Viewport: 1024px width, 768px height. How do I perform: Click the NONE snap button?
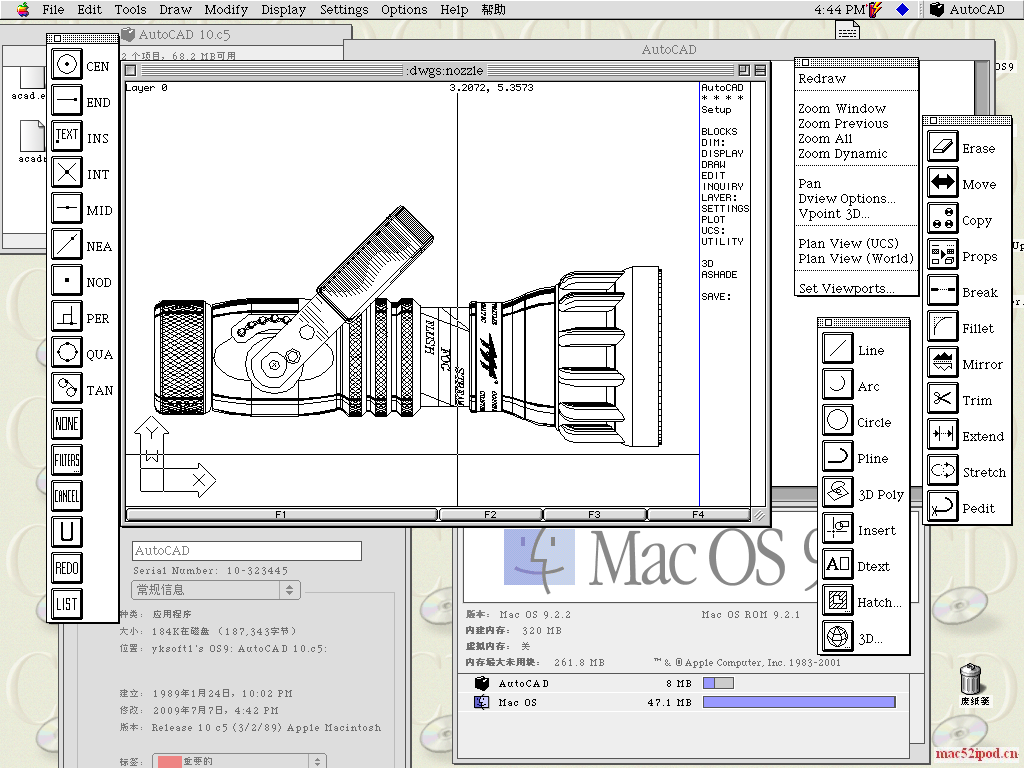(67, 424)
